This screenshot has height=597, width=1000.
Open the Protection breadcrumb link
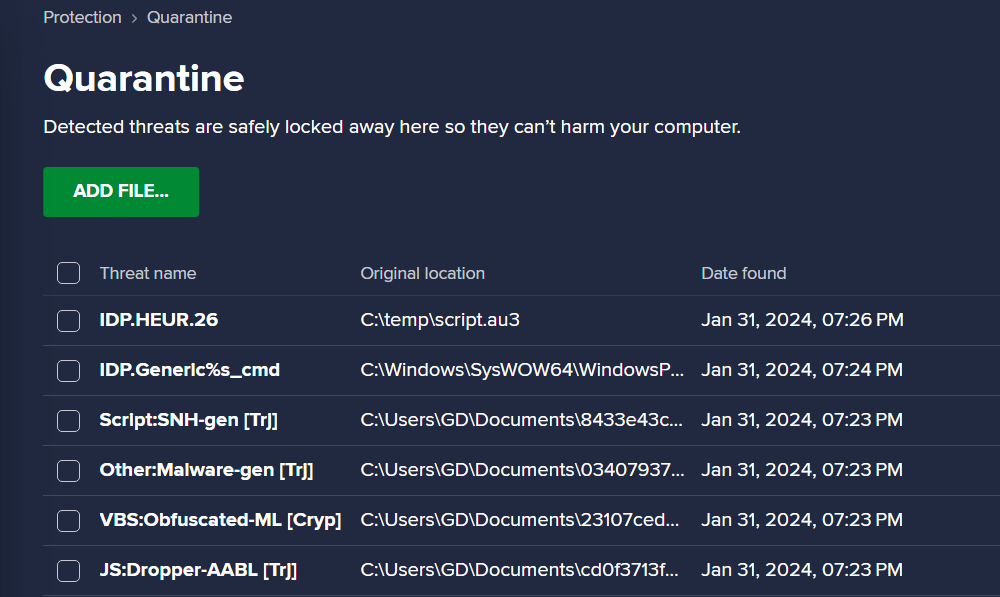click(x=82, y=17)
